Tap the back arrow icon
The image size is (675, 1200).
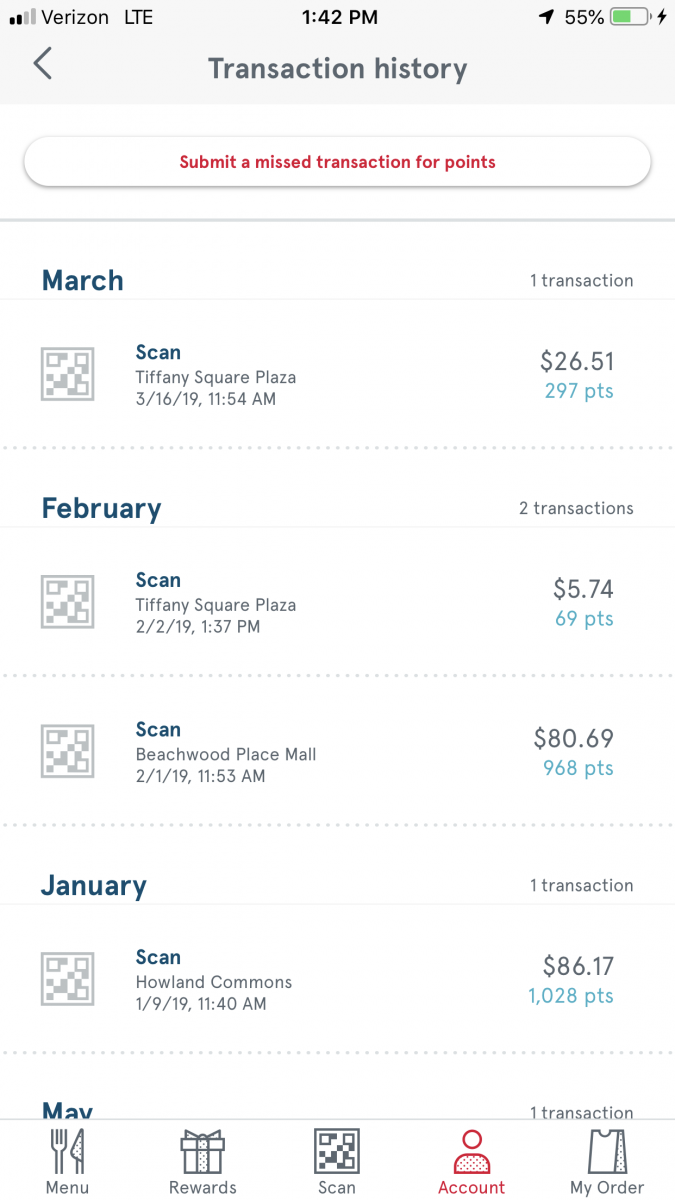(42, 64)
